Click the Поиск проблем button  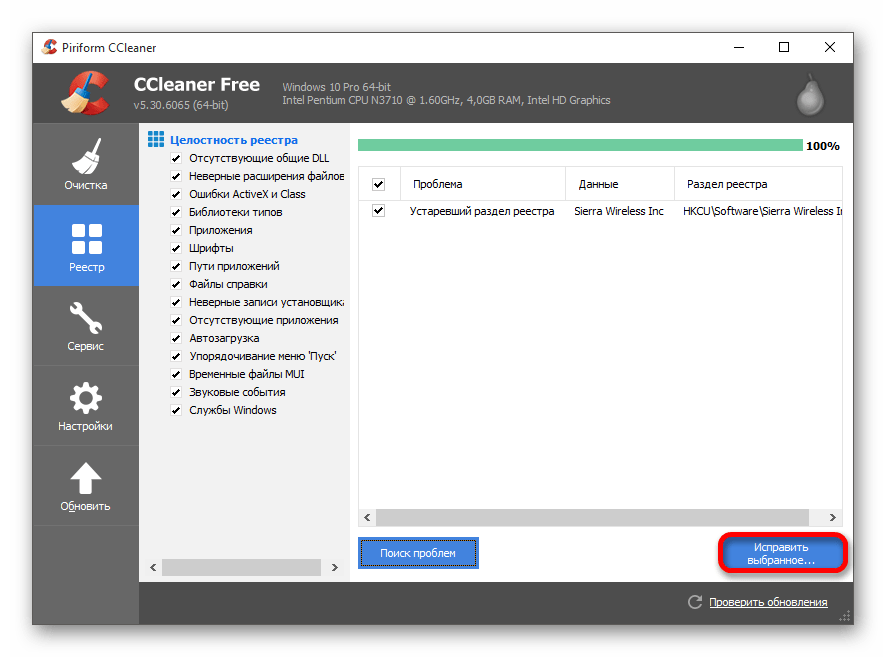418,553
